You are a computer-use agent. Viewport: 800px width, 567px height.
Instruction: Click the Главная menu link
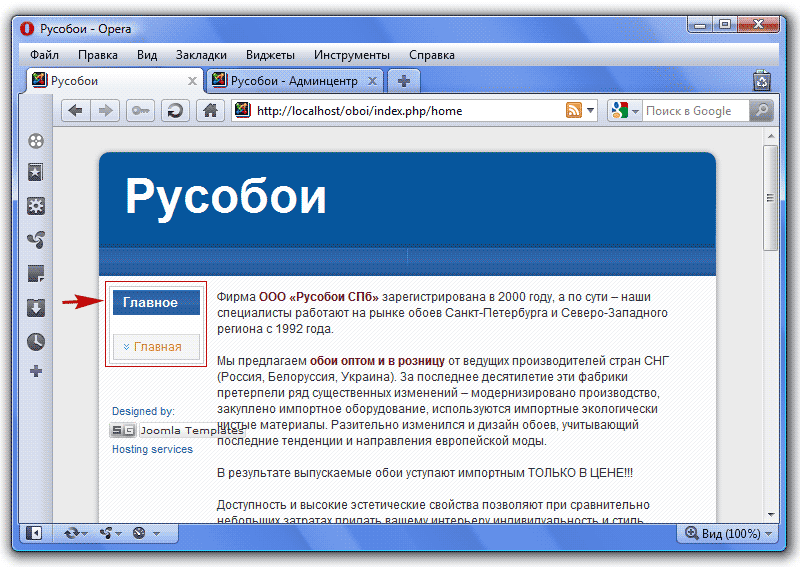click(x=157, y=347)
